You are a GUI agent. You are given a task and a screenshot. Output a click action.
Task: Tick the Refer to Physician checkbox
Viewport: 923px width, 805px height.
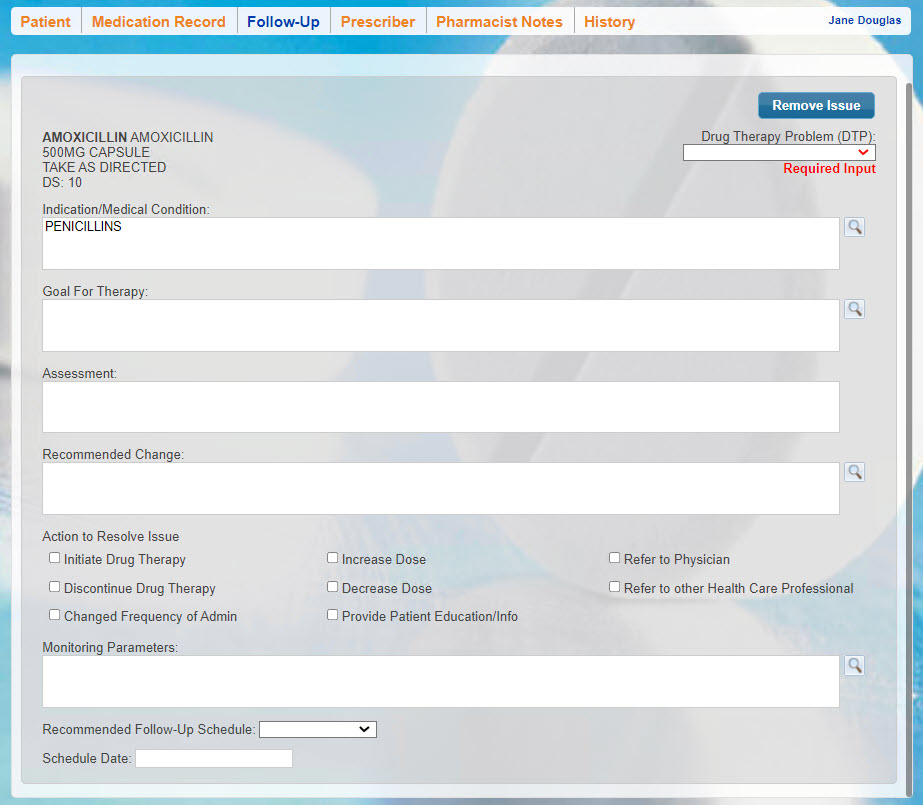(x=615, y=559)
